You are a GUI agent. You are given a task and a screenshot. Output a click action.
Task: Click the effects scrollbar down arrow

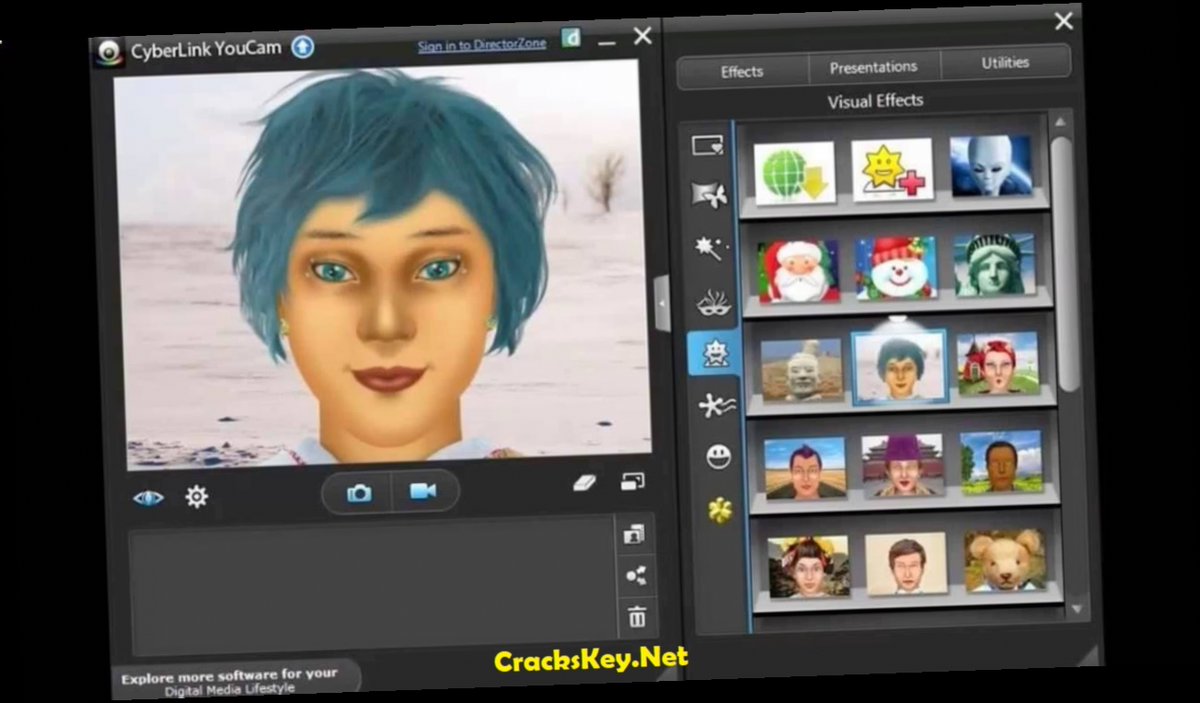tap(1076, 608)
